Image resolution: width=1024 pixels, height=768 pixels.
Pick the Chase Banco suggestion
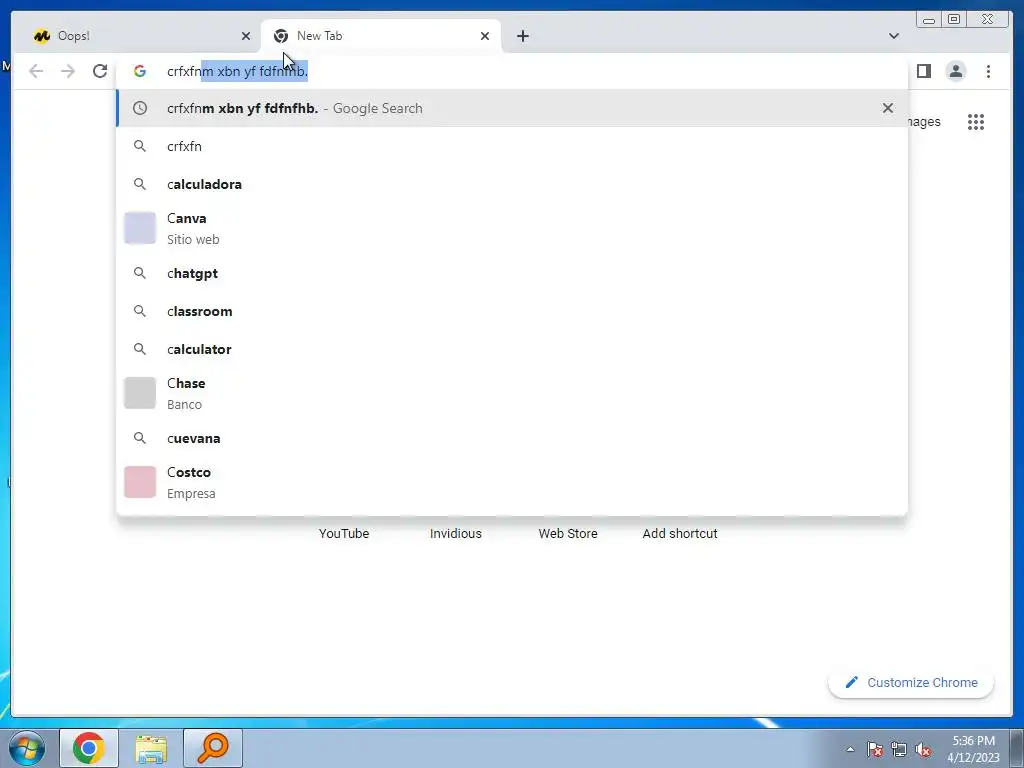pyautogui.click(x=512, y=393)
